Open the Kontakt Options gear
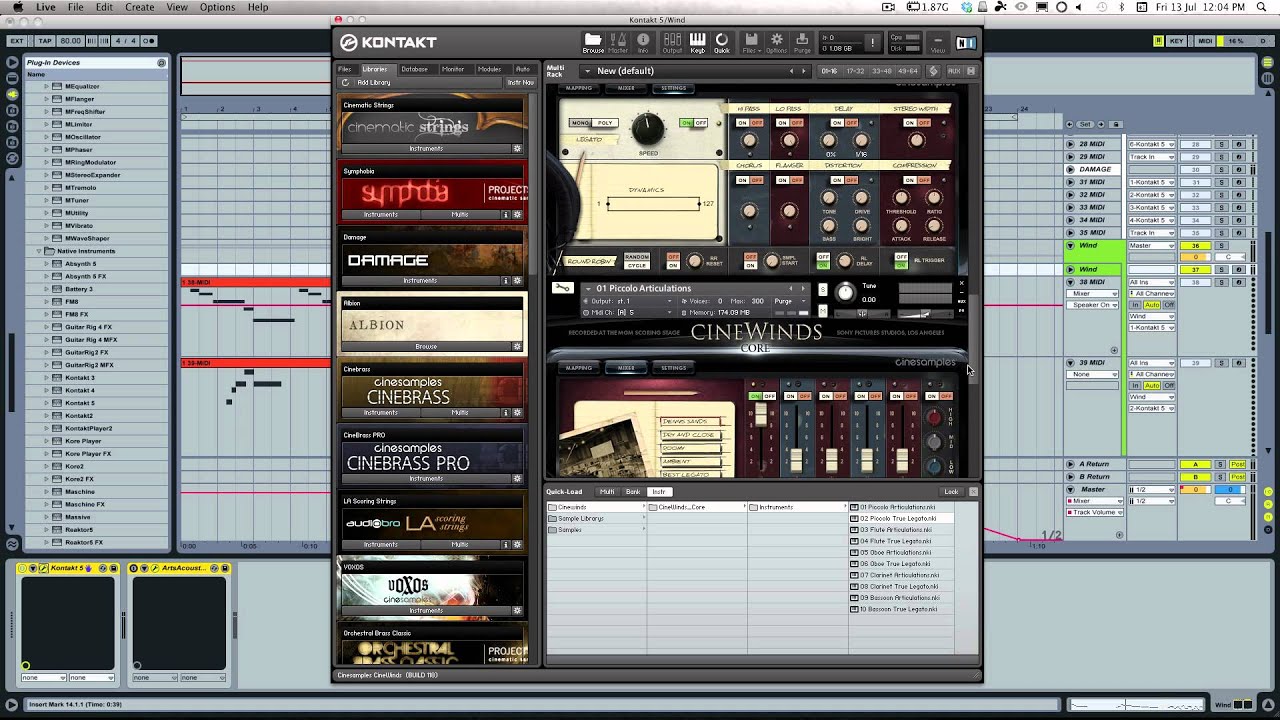Screen dimensions: 1280x720 click(777, 42)
